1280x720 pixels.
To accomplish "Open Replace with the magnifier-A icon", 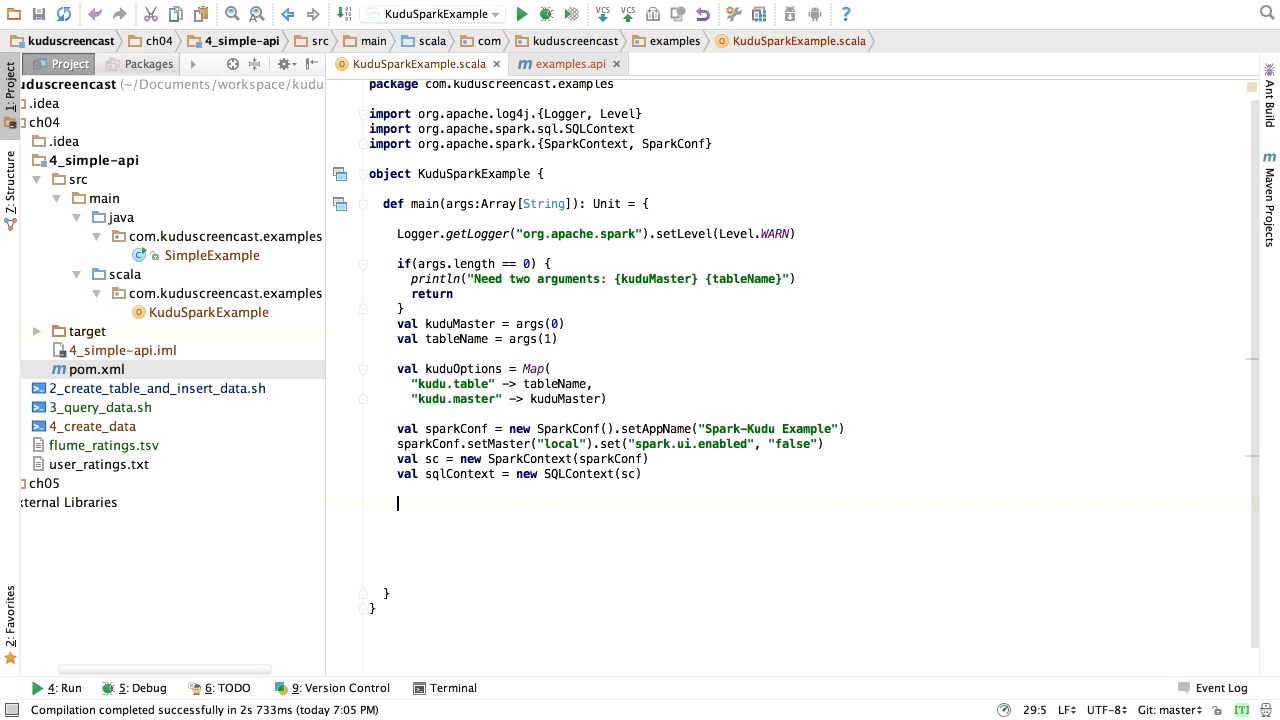I will point(257,14).
